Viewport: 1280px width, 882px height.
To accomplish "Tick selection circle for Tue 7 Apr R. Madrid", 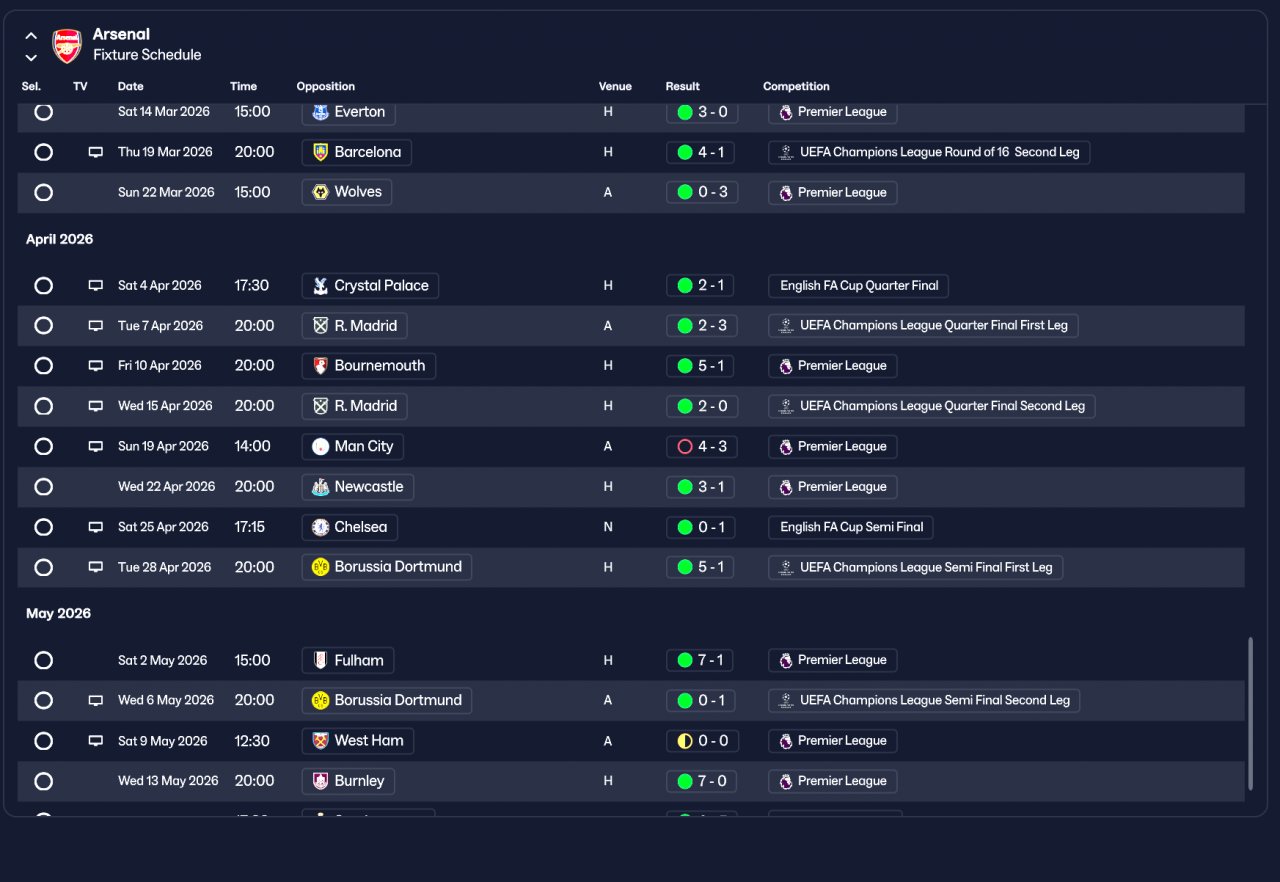I will [44, 326].
